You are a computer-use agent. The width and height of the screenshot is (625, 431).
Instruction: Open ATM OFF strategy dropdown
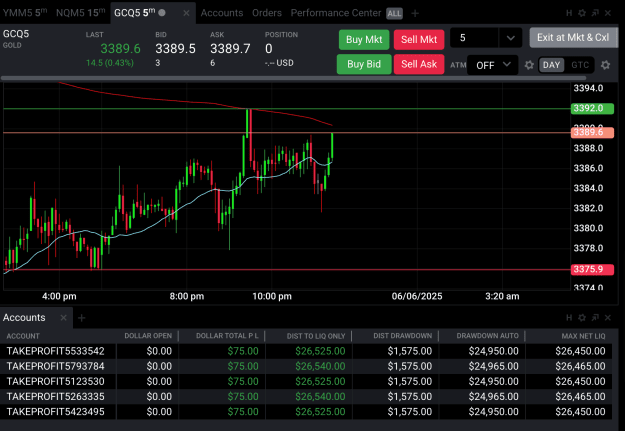point(493,65)
